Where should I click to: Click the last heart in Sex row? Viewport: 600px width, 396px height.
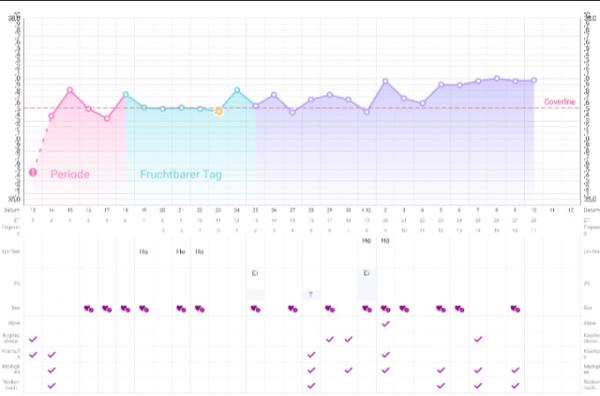click(x=515, y=308)
